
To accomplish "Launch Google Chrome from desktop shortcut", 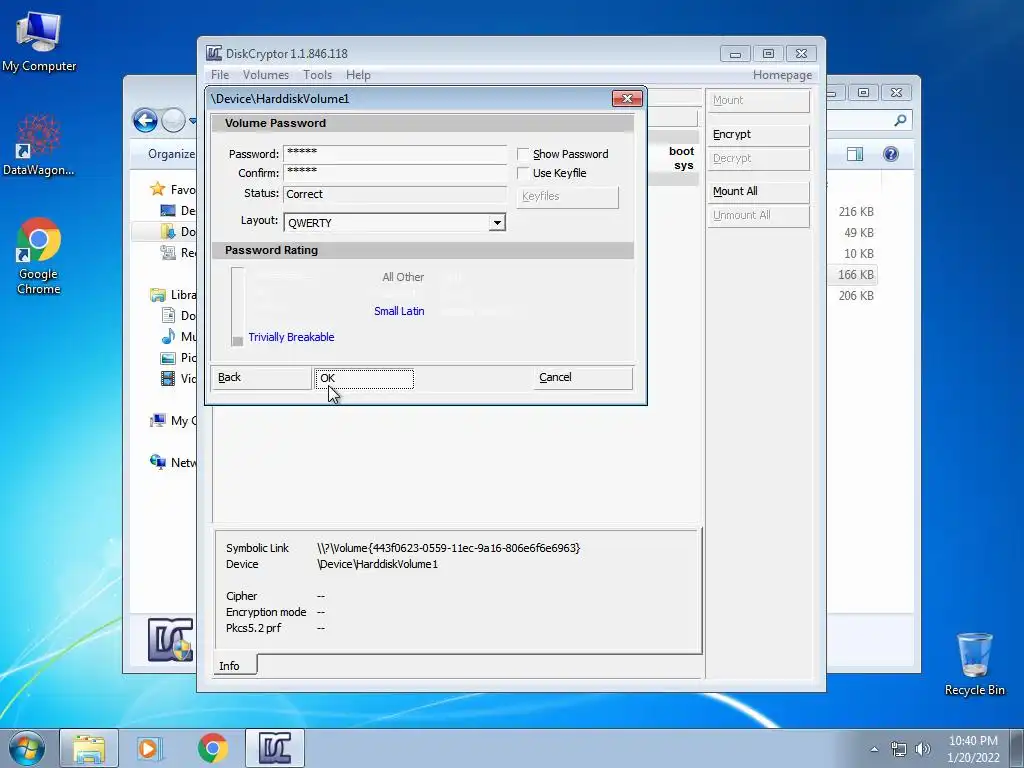I will [x=39, y=255].
